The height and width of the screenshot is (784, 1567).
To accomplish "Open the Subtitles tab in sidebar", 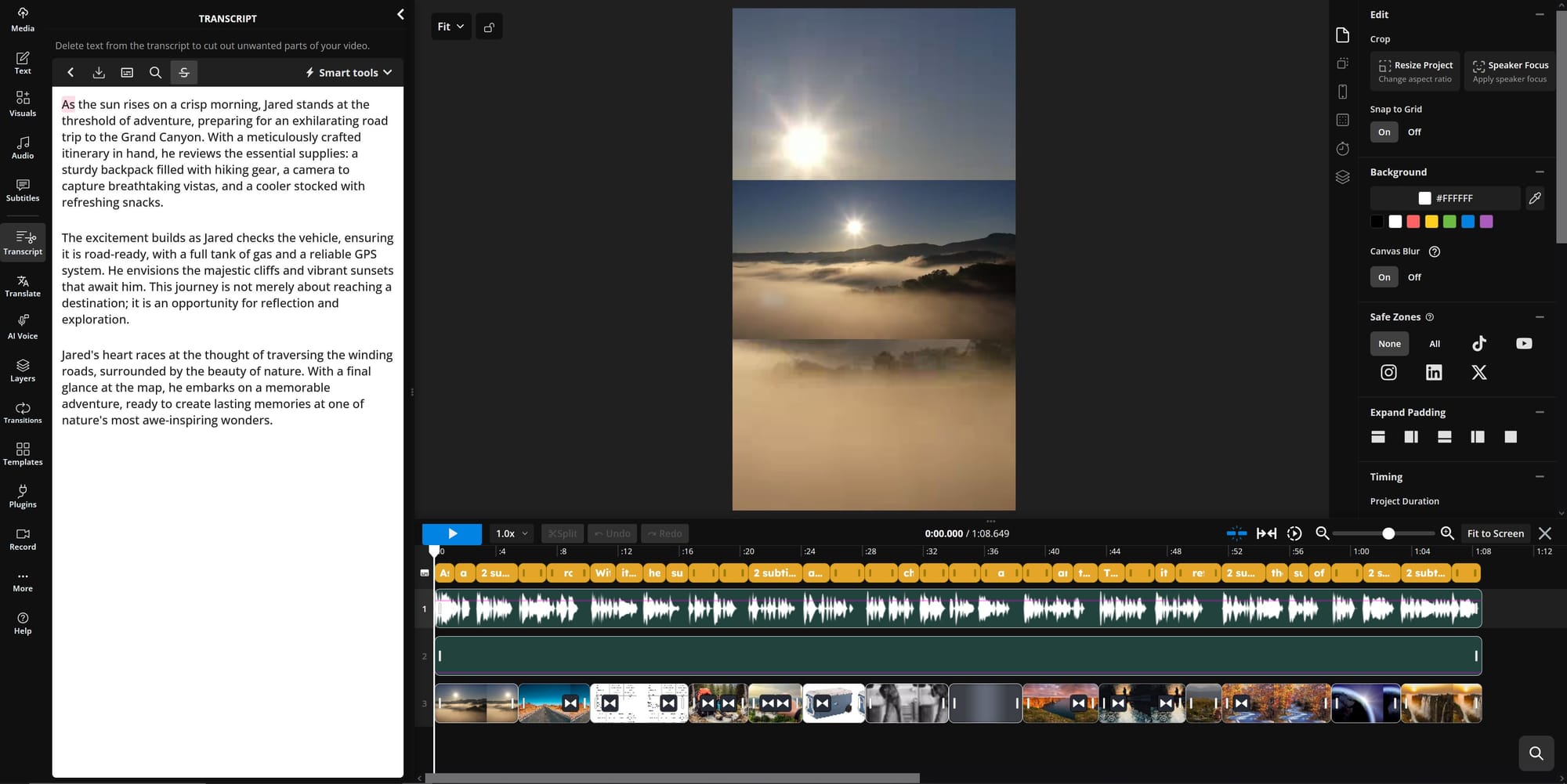I will pos(23,190).
